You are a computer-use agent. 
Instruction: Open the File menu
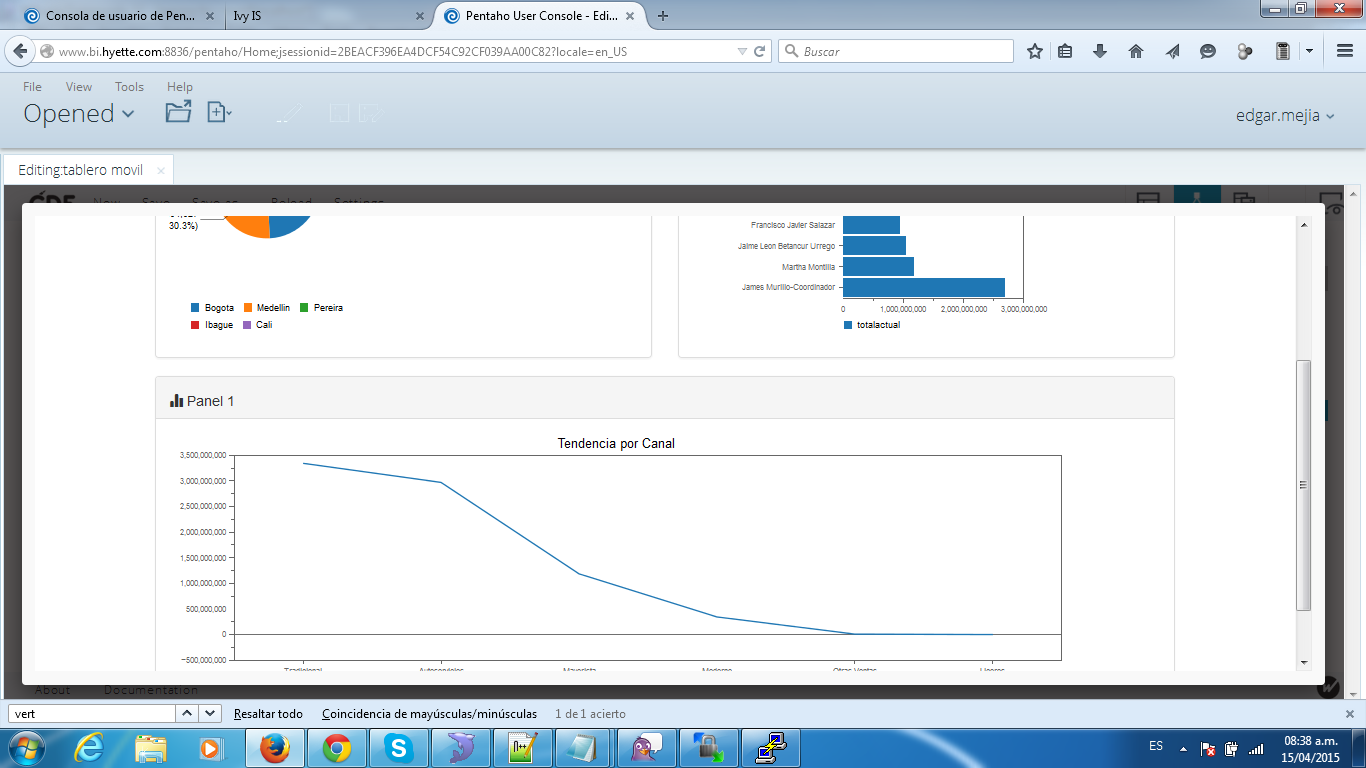click(x=33, y=87)
